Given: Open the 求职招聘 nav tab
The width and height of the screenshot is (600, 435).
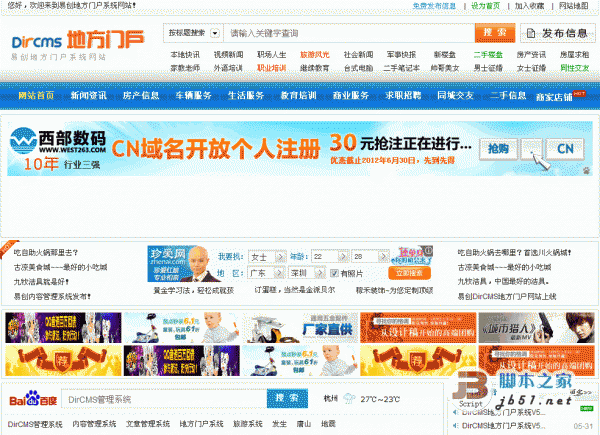Looking at the screenshot, I should (x=403, y=95).
